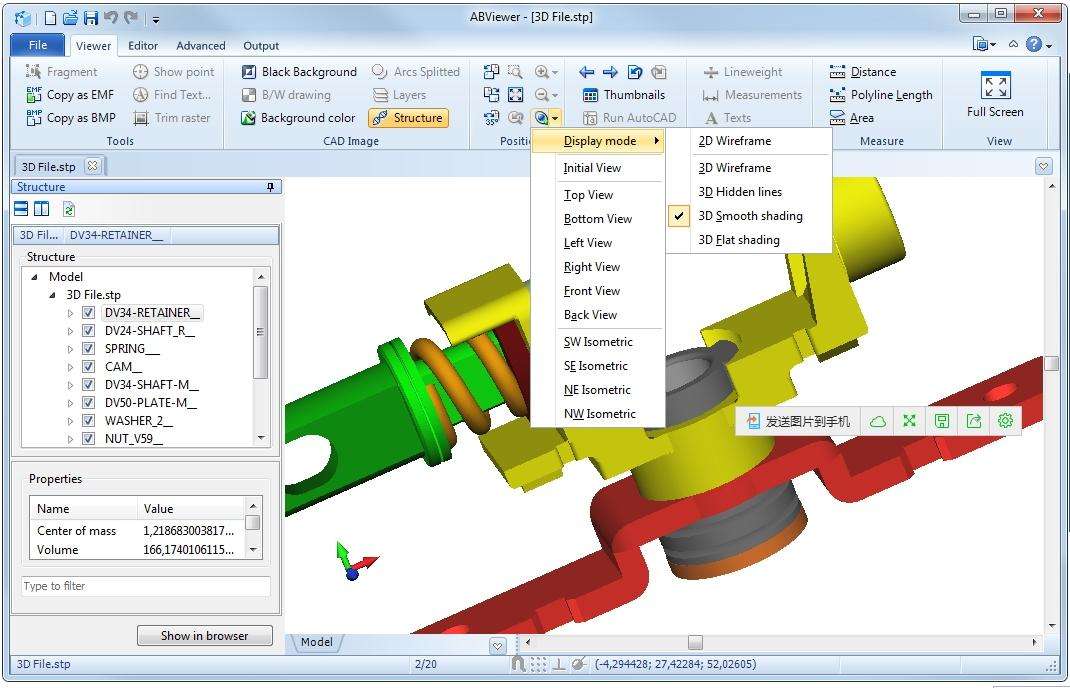Expand the SPRING__ node

coord(70,349)
